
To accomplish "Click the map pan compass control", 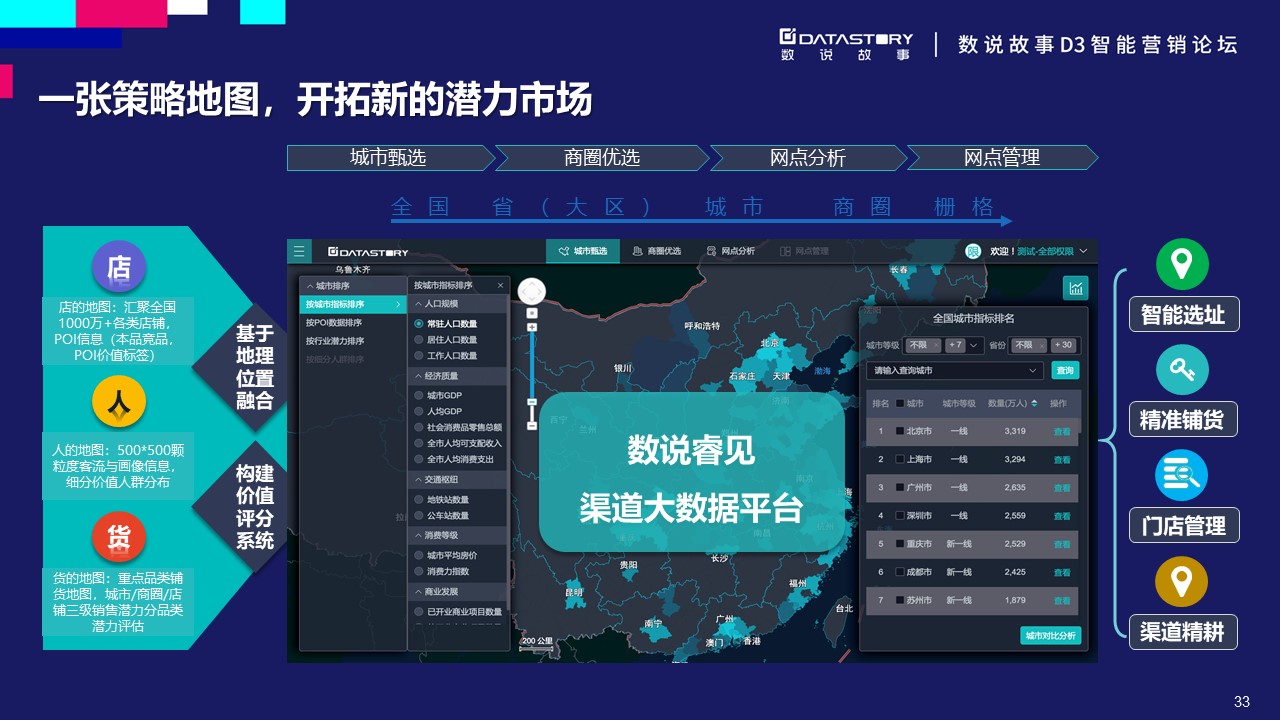I will (532, 291).
